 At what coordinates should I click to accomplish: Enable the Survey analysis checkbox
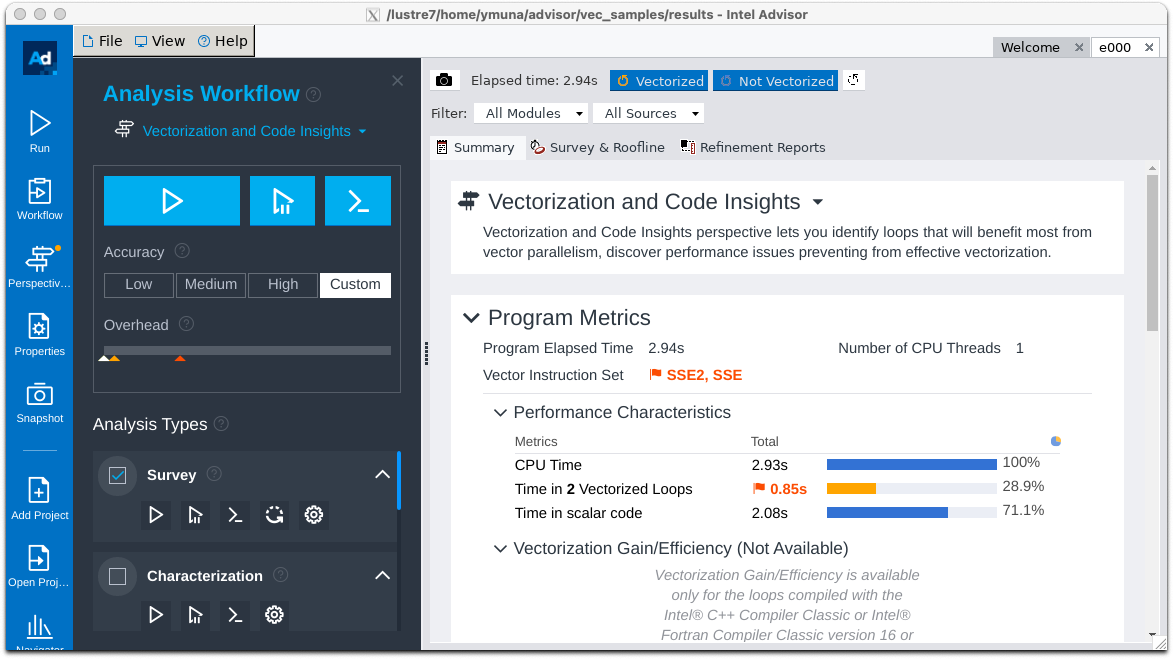(x=117, y=475)
